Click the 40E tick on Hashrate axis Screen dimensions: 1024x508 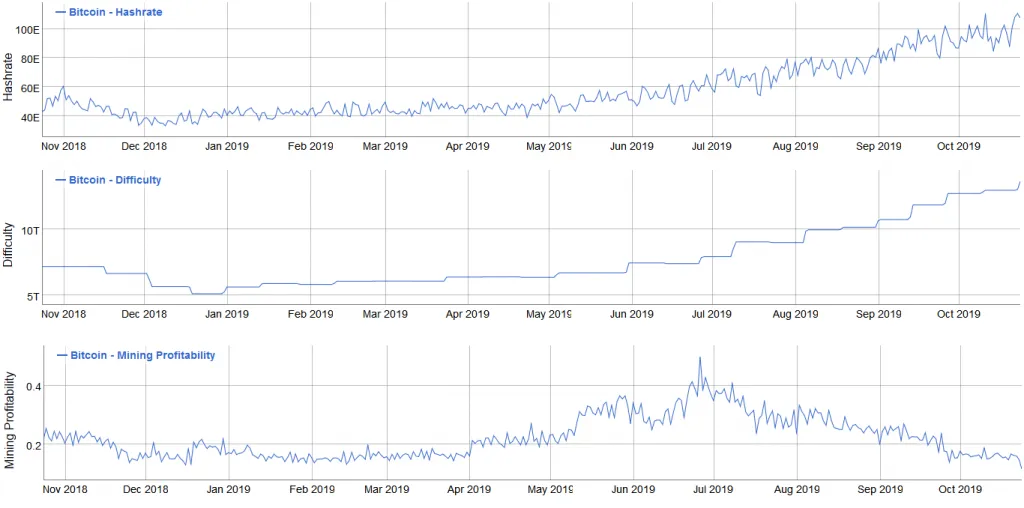[x=31, y=118]
